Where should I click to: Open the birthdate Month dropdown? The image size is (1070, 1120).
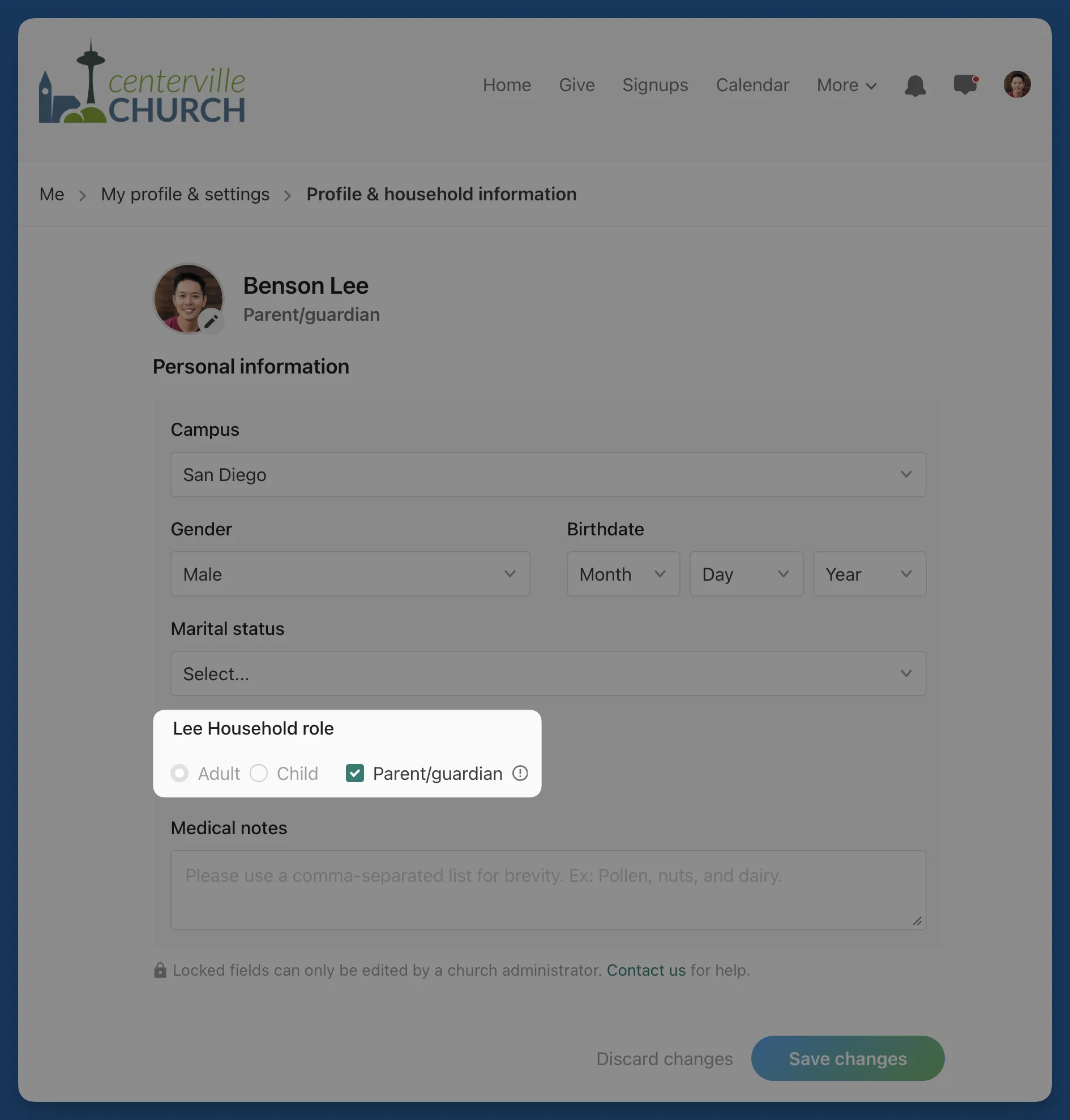(623, 574)
